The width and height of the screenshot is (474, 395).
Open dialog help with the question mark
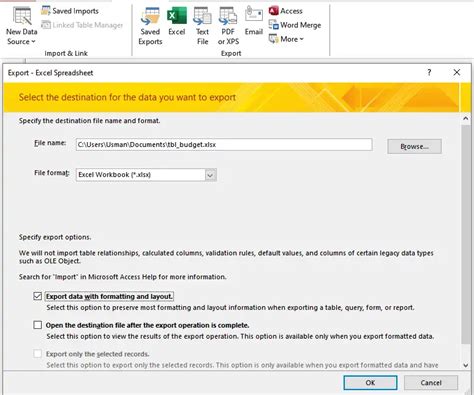pyautogui.click(x=429, y=72)
